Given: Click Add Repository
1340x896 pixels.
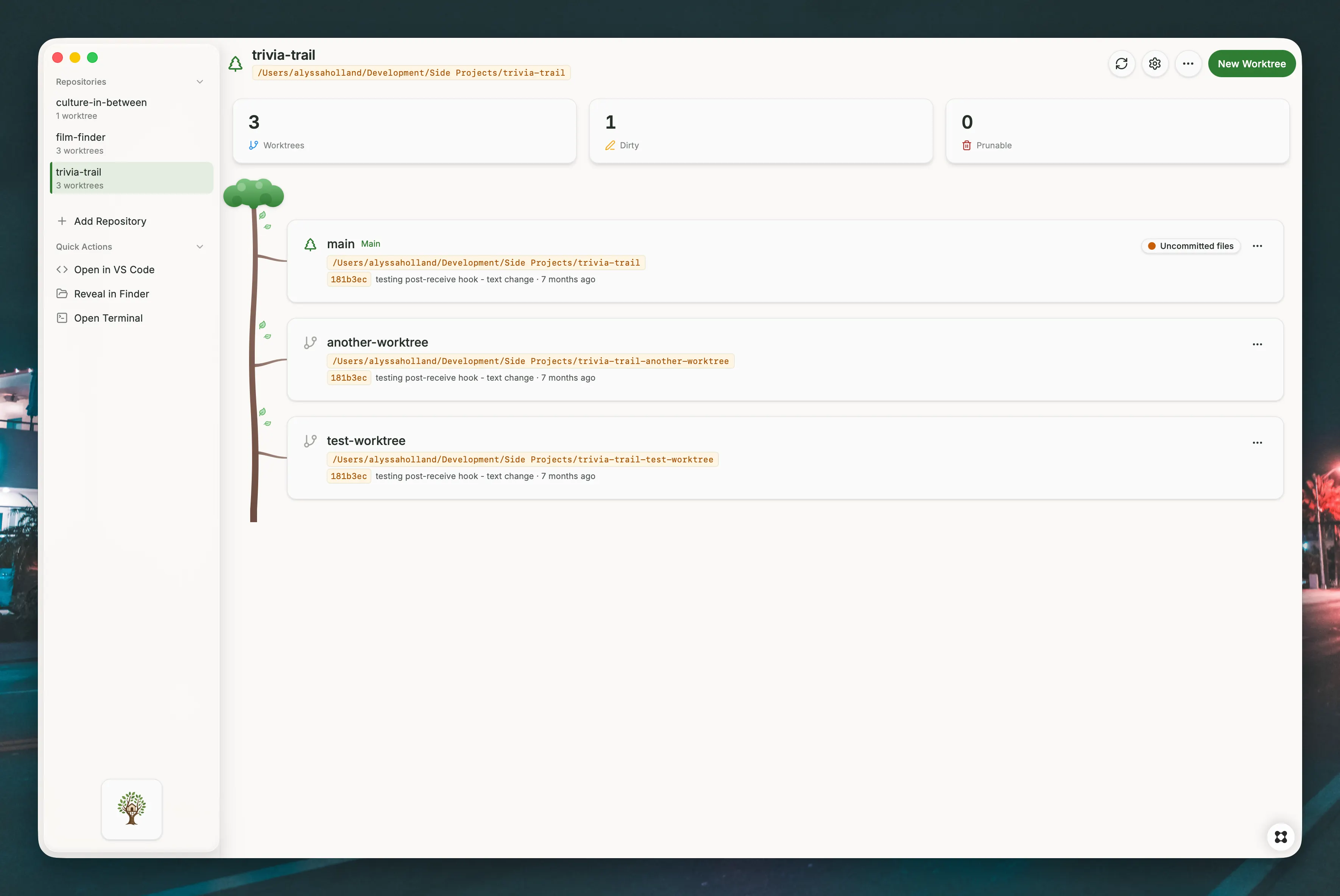Looking at the screenshot, I should click(x=131, y=221).
